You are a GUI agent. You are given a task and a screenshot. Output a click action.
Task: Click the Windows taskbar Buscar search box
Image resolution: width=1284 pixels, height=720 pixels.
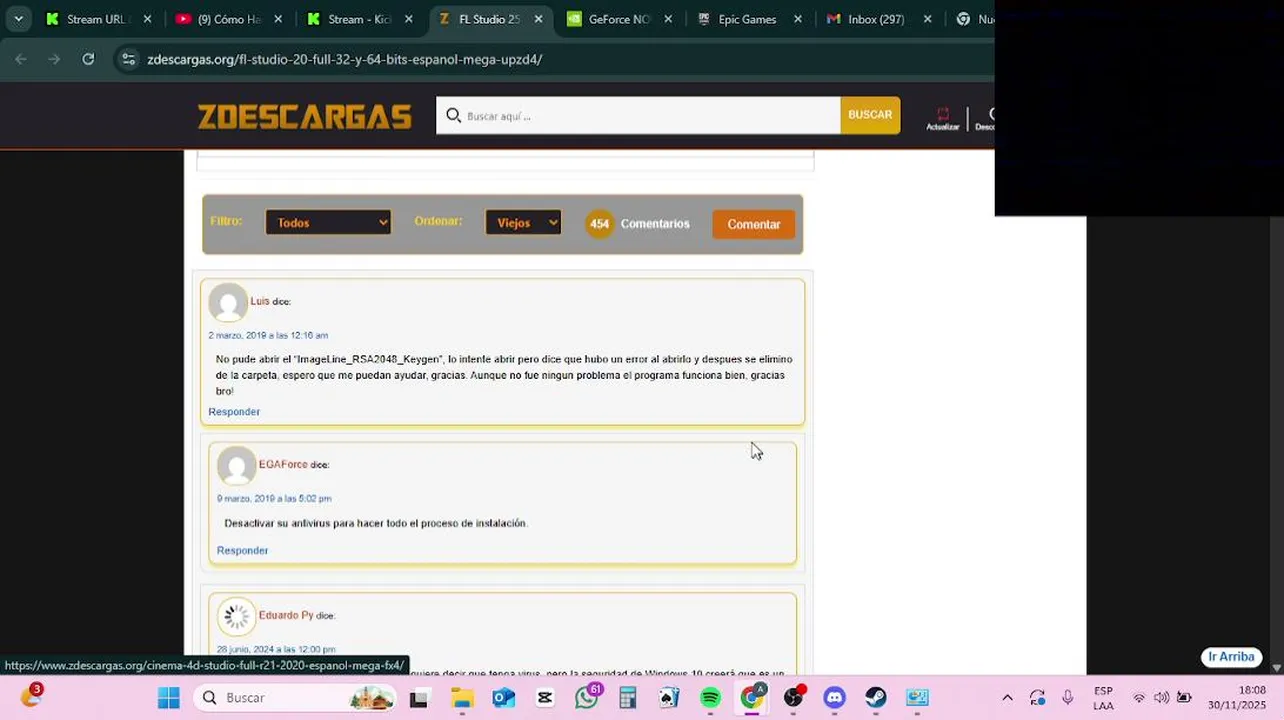pyautogui.click(x=295, y=698)
